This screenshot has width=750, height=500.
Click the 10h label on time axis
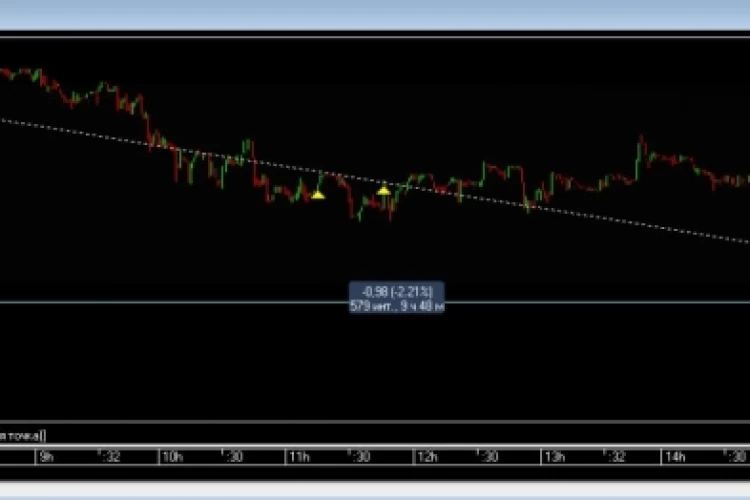[173, 457]
